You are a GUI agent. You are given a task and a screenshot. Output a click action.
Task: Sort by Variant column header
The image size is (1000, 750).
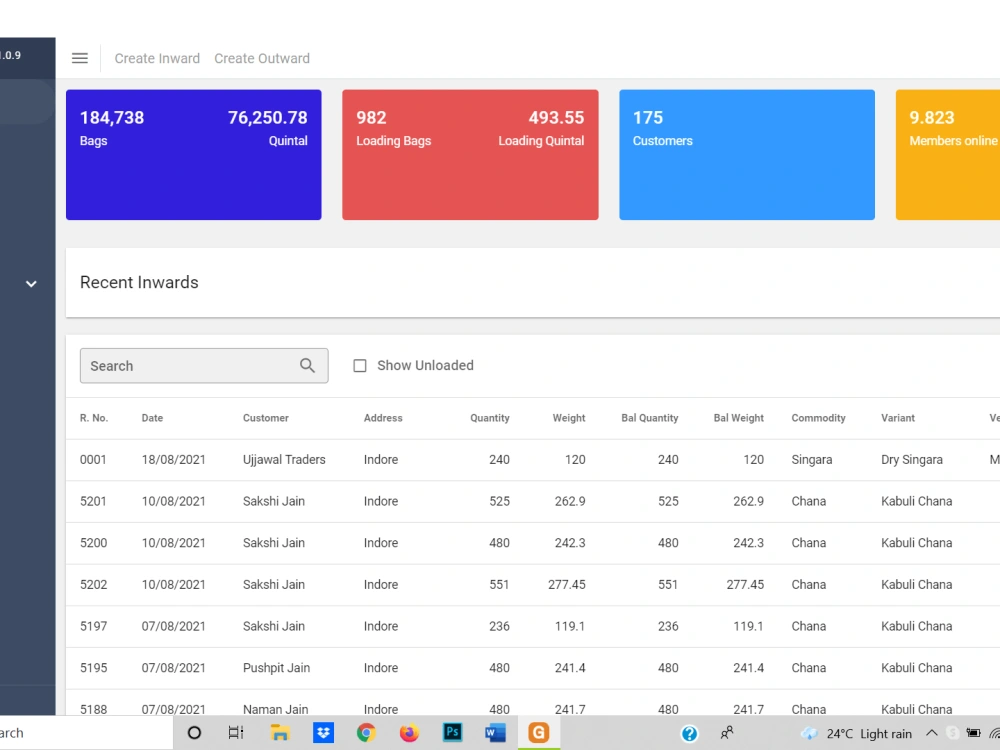coord(898,418)
